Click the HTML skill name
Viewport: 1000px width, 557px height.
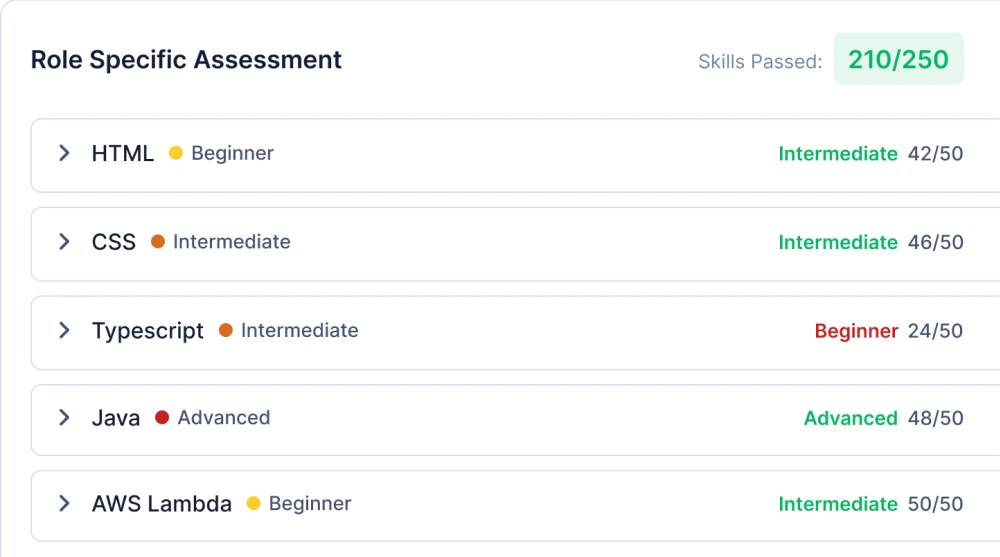[123, 153]
